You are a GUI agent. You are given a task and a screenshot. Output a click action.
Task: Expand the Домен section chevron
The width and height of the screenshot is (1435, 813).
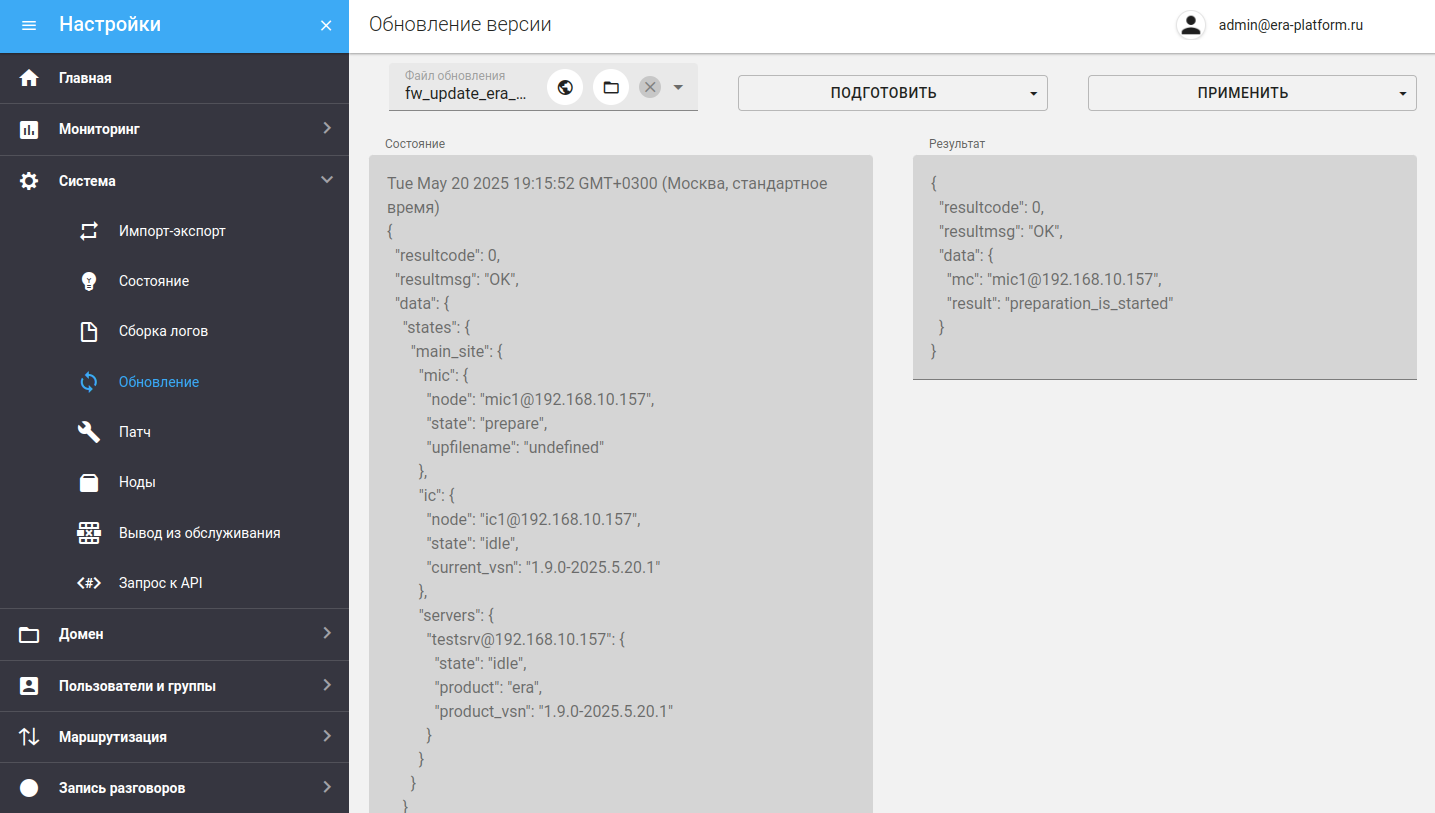[x=326, y=633]
